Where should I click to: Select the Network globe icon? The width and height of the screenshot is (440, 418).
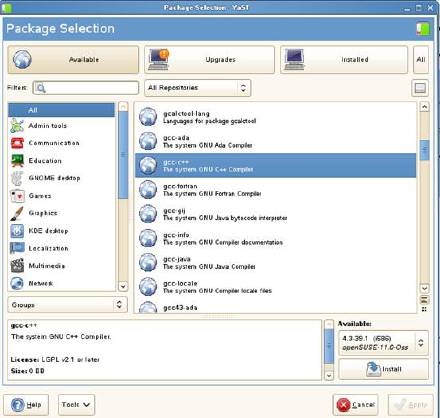(17, 283)
